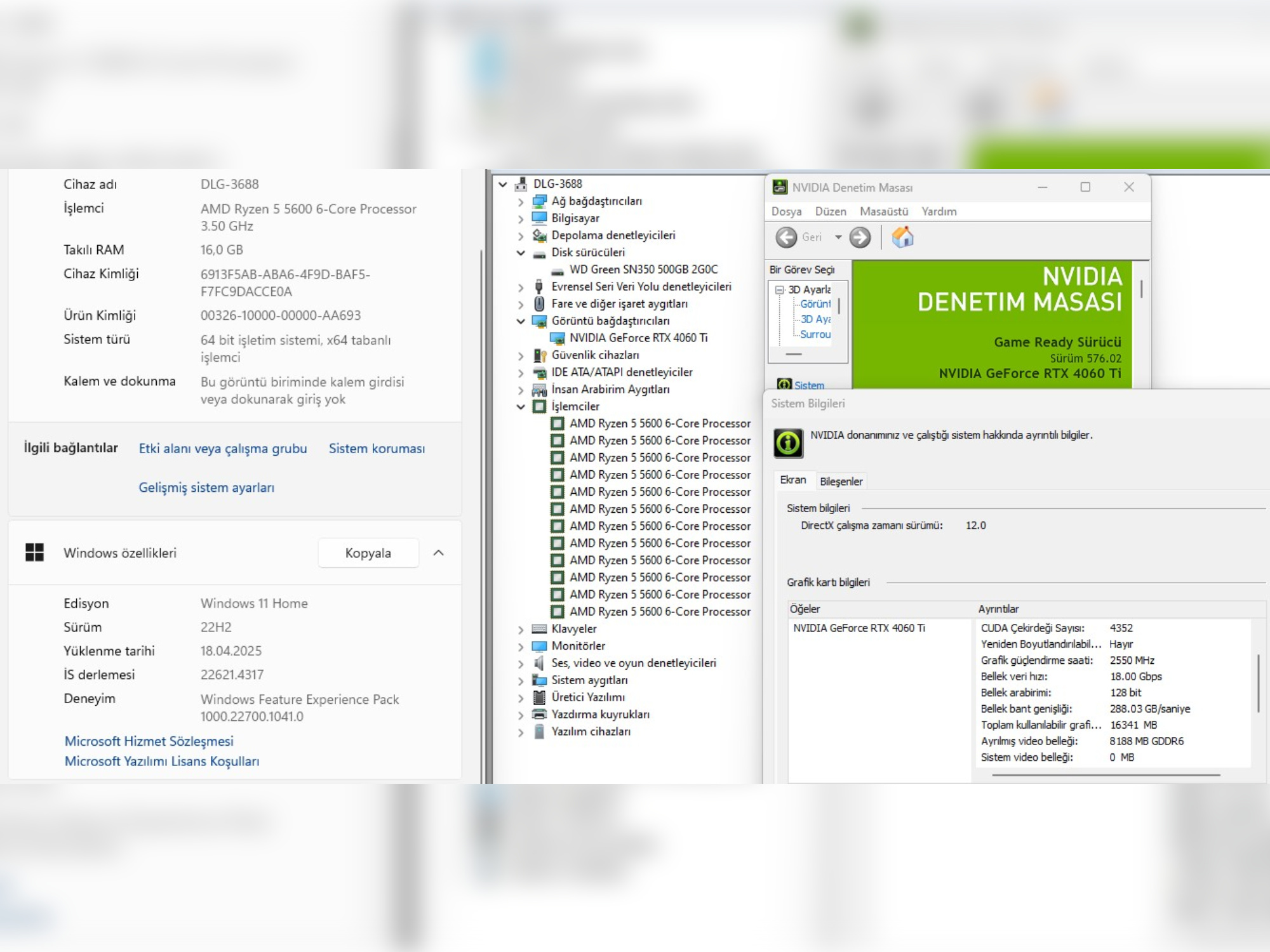This screenshot has width=1270, height=952.
Task: Click the Yazdırma kuyrukları printer icon
Action: point(539,715)
